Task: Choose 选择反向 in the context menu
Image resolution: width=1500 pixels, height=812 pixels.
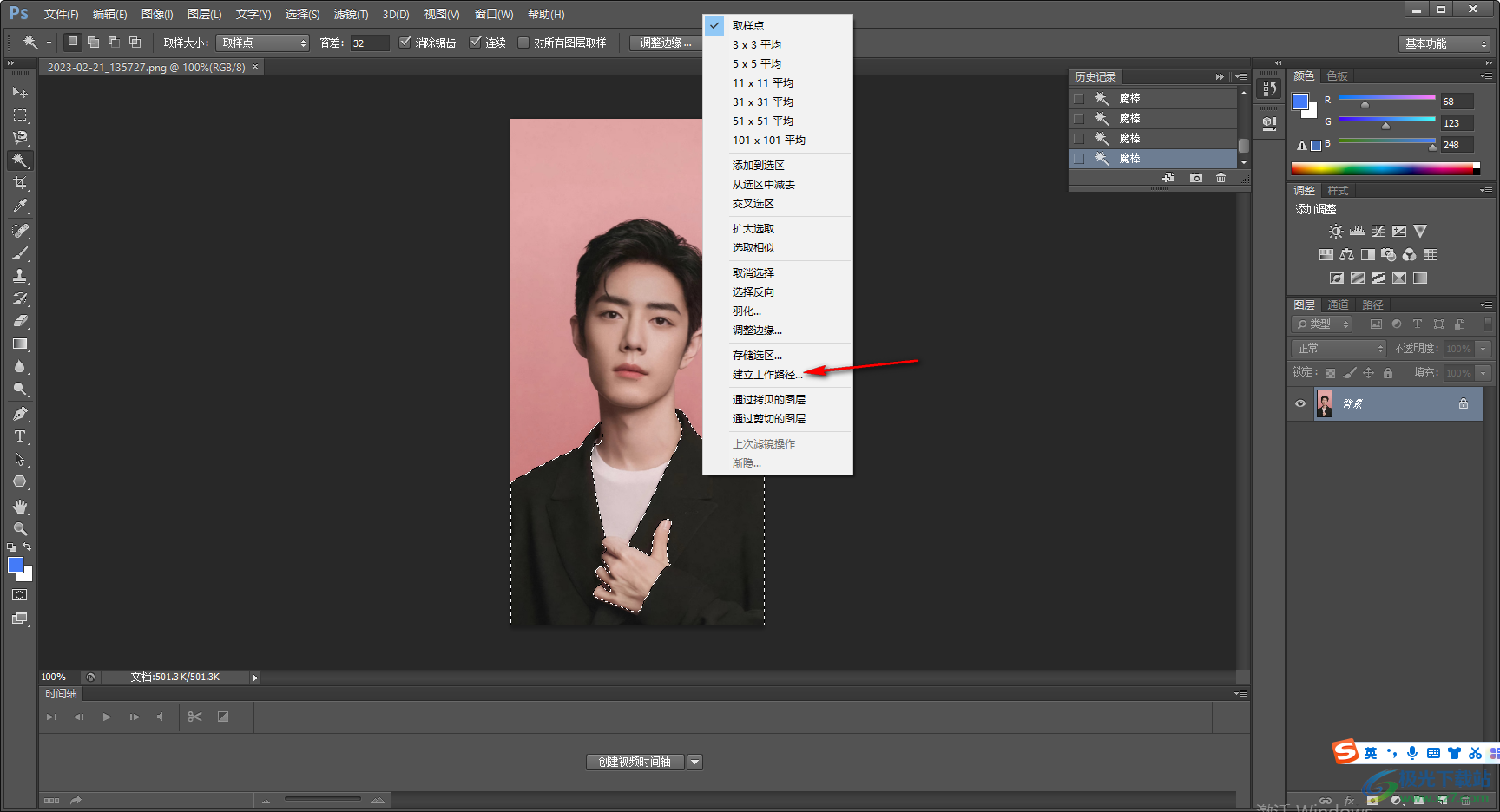Action: point(753,292)
